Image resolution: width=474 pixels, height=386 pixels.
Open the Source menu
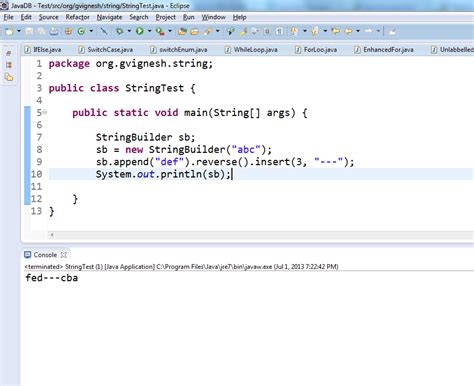point(48,17)
